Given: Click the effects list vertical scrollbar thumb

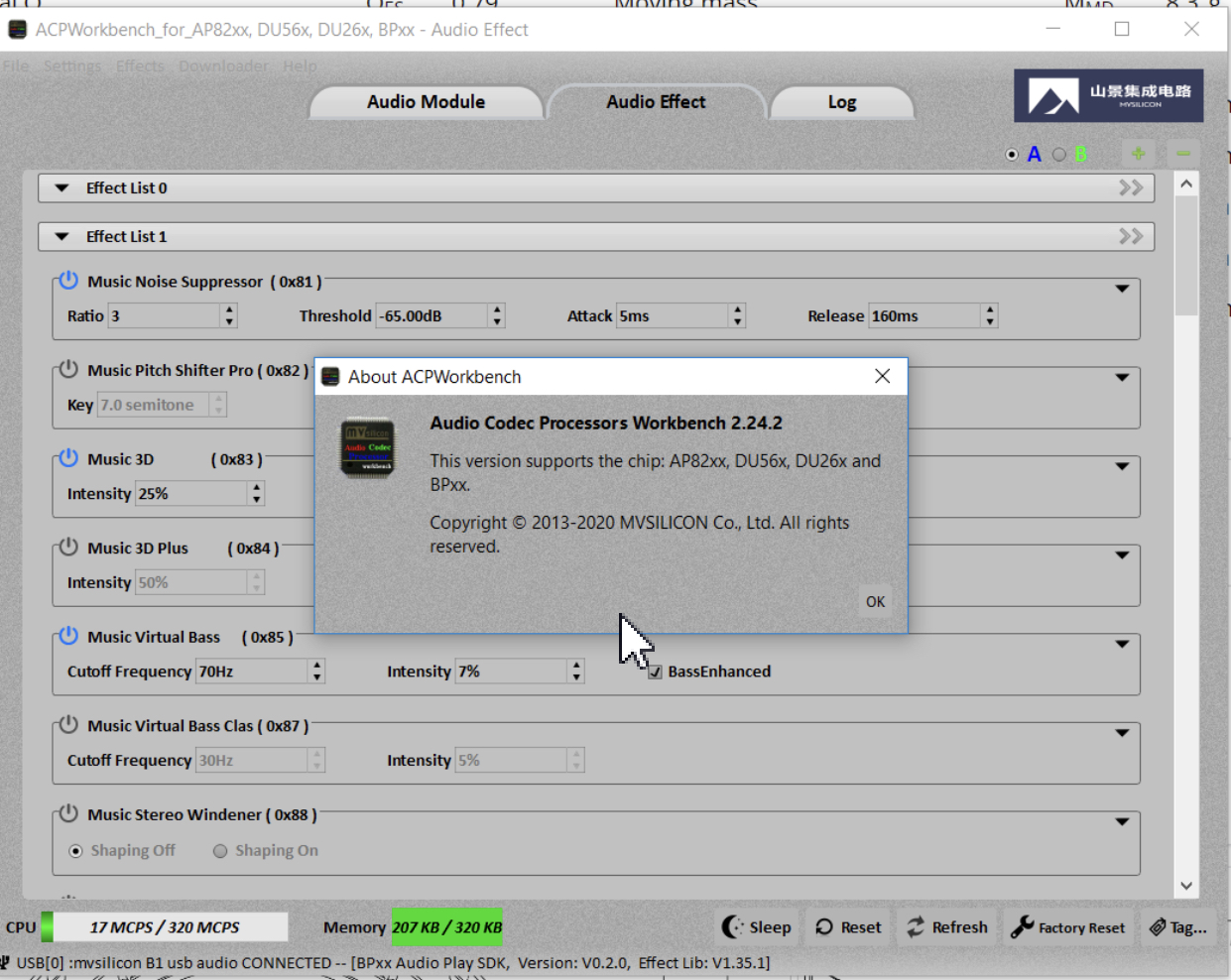Looking at the screenshot, I should (1186, 255).
